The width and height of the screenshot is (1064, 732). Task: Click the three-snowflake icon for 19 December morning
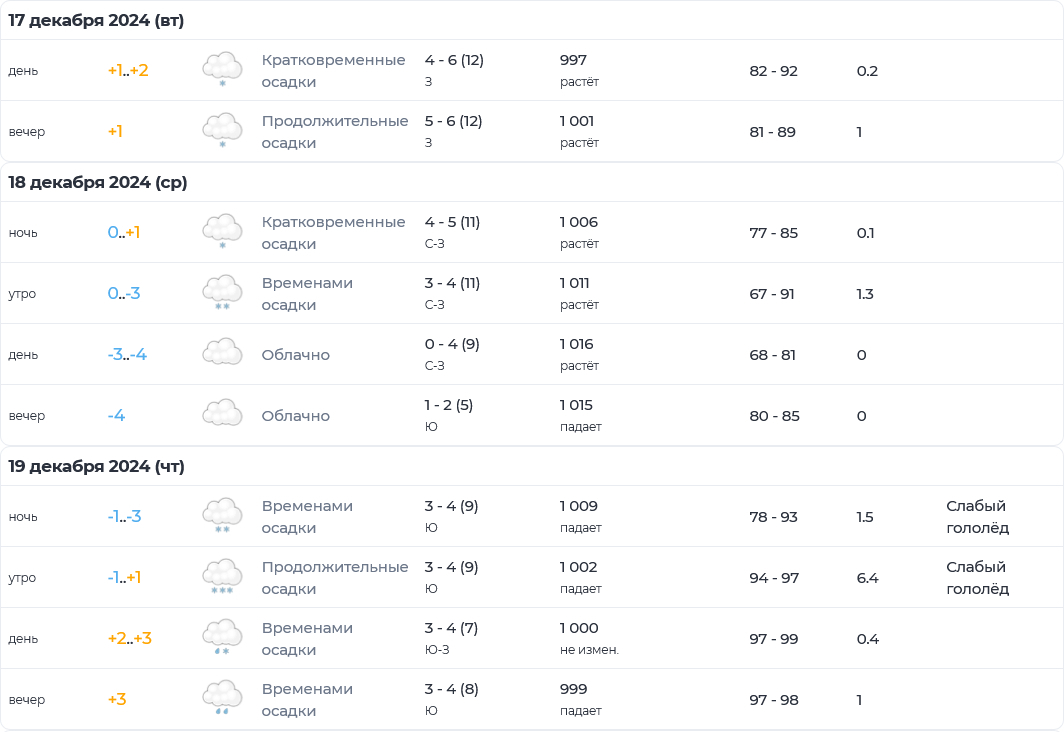(222, 577)
